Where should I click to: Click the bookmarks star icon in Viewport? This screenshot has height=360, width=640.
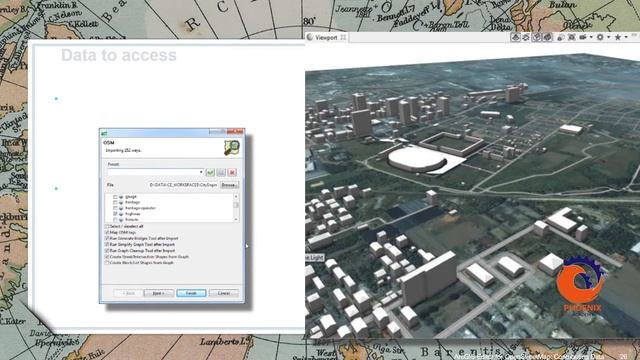point(618,37)
